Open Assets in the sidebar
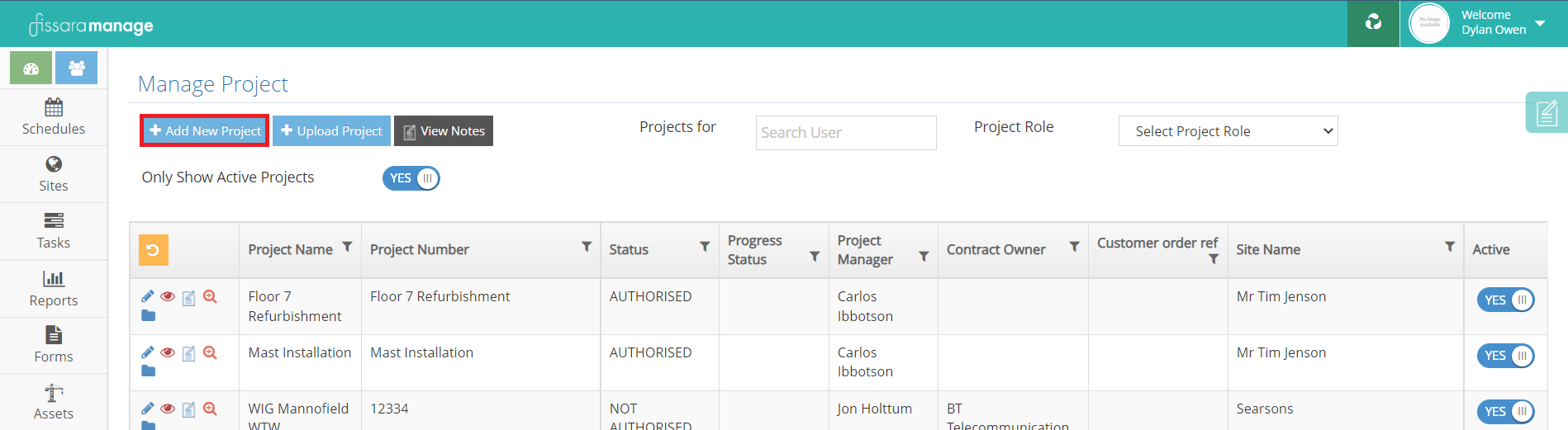1568x430 pixels. [x=54, y=402]
